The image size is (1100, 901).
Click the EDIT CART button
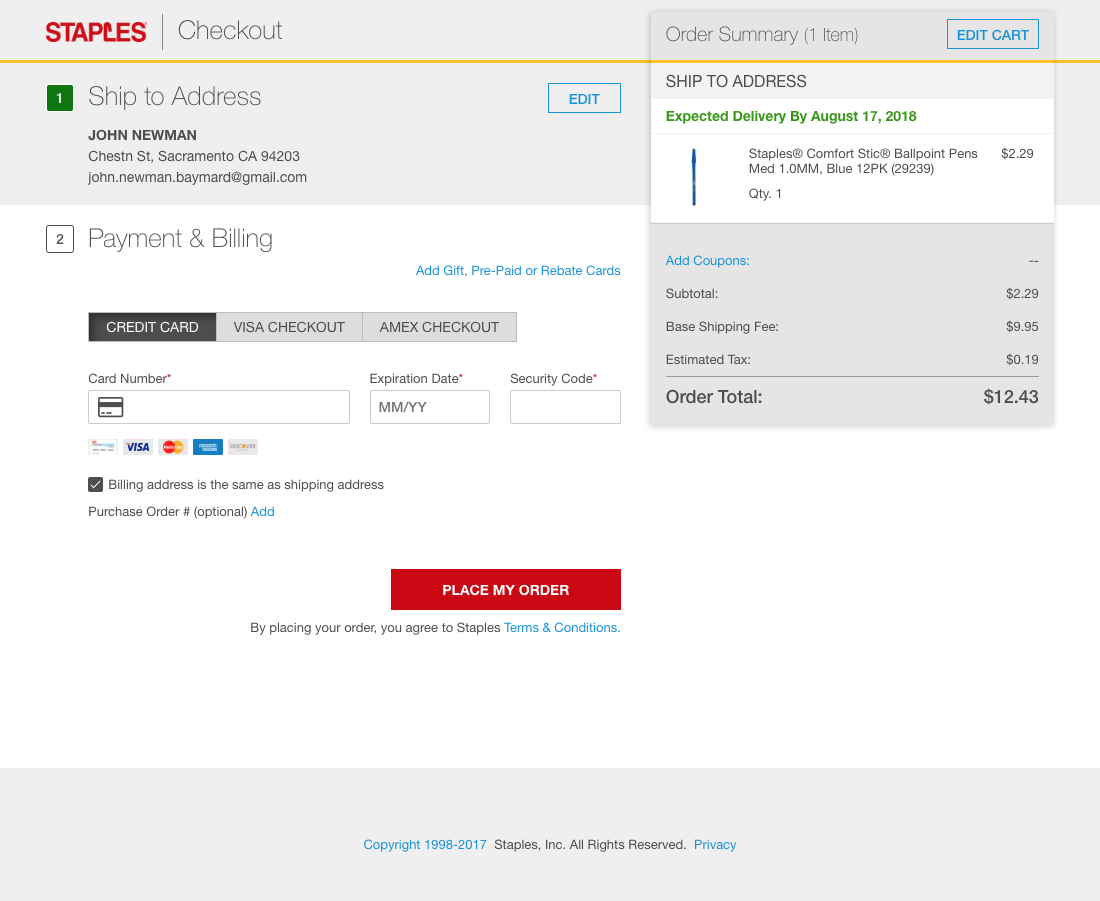[x=992, y=33]
